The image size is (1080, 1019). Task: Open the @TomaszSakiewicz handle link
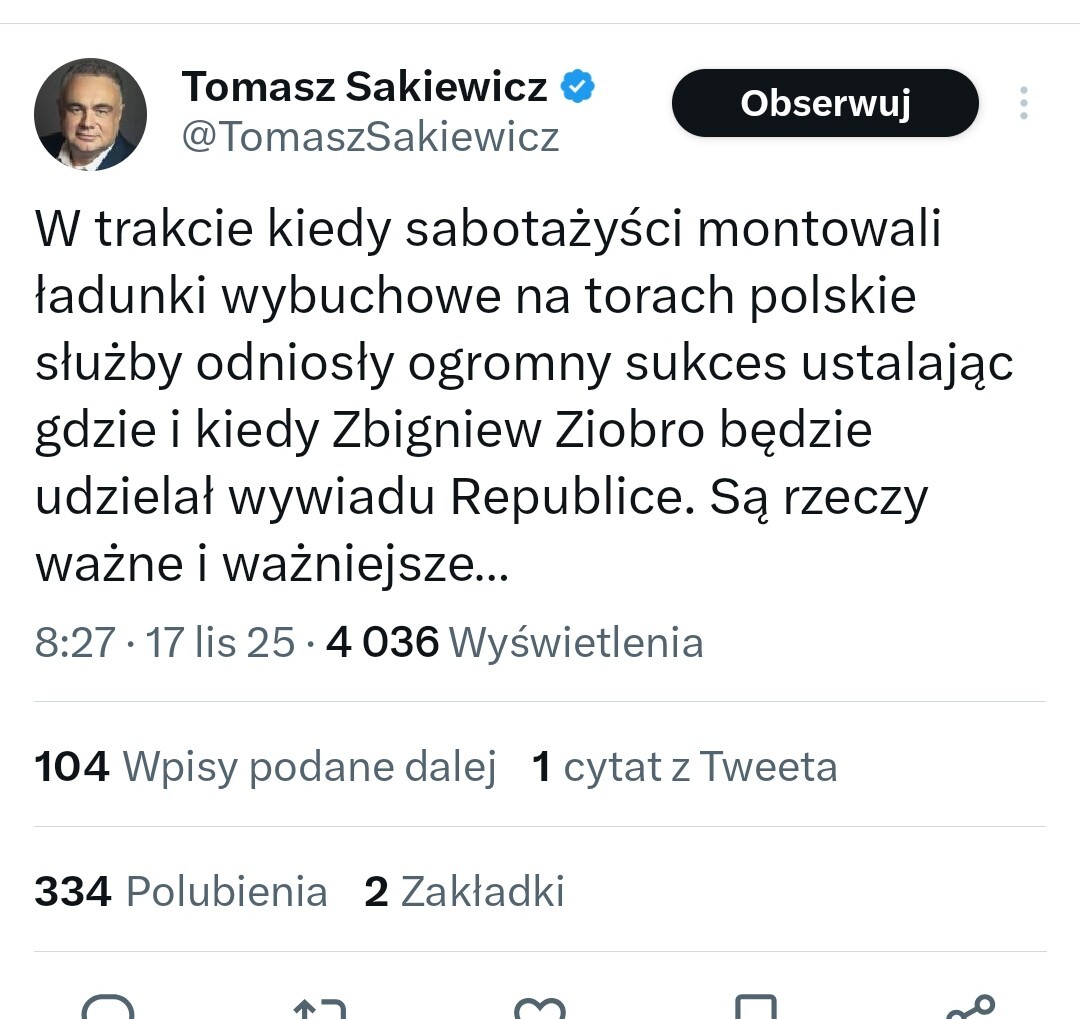370,137
